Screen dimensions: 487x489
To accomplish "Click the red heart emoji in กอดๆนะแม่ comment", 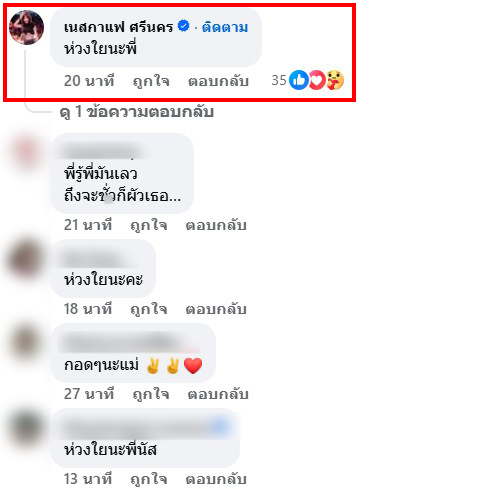I will [x=193, y=365].
